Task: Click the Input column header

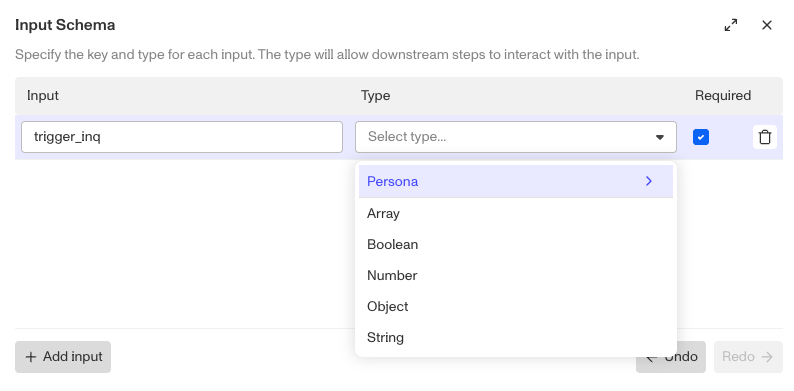Action: 43,95
